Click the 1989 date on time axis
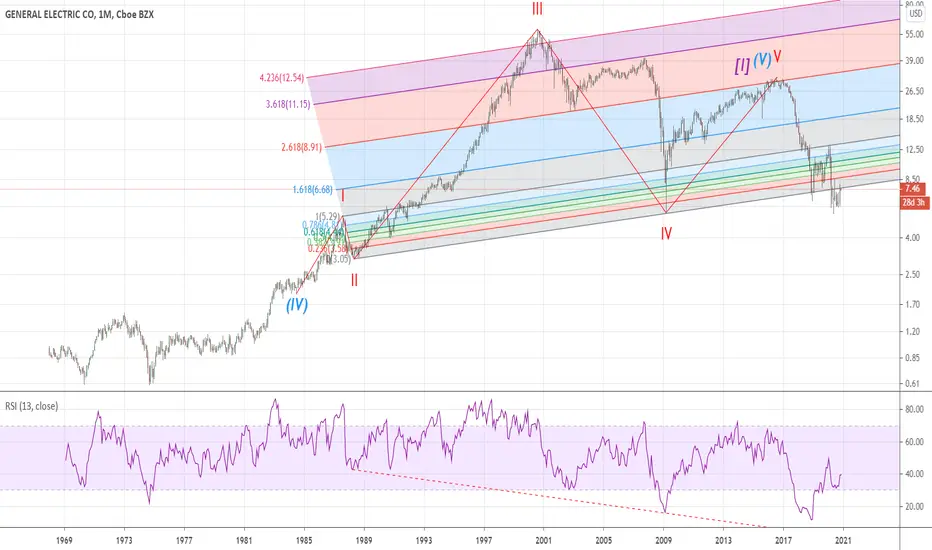The height and width of the screenshot is (550, 932). (x=364, y=540)
